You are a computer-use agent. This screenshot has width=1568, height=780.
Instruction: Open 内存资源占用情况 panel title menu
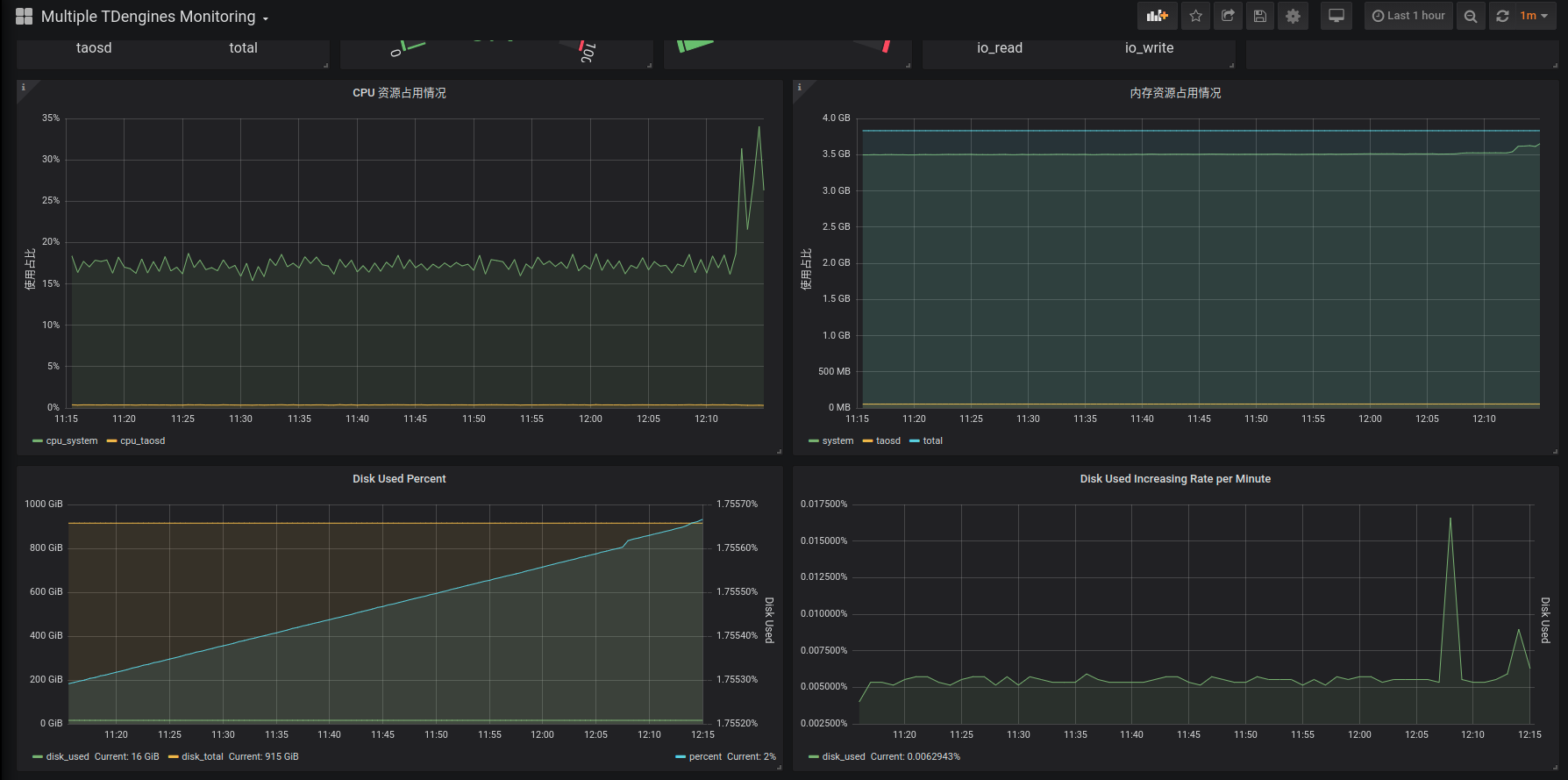[1175, 93]
